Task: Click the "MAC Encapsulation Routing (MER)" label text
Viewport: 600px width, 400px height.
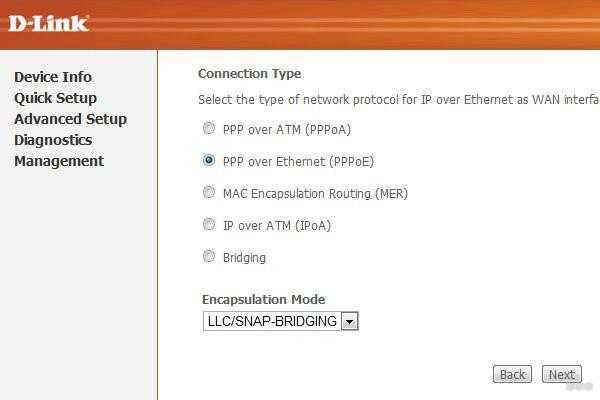Action: pyautogui.click(x=316, y=194)
